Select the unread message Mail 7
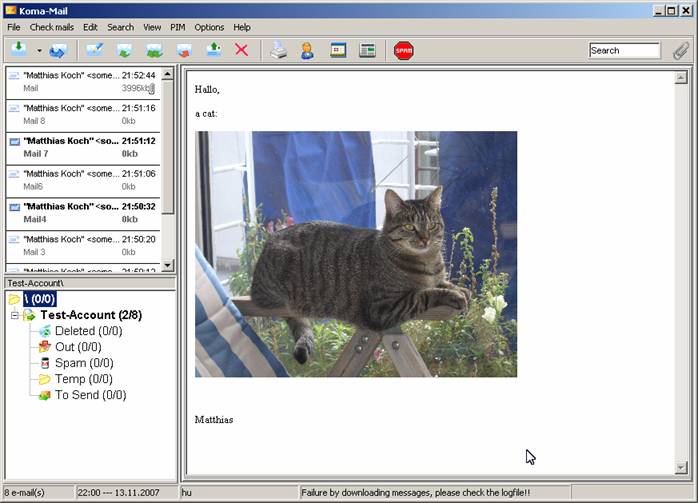The width and height of the screenshot is (698, 503). tap(83, 148)
